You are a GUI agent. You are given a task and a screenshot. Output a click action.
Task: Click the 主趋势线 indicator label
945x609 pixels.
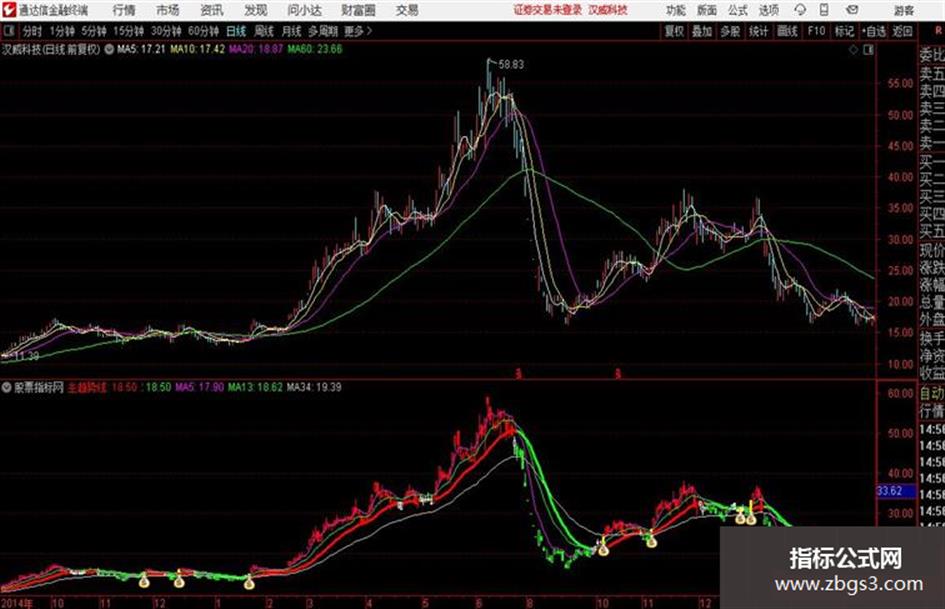coord(87,387)
